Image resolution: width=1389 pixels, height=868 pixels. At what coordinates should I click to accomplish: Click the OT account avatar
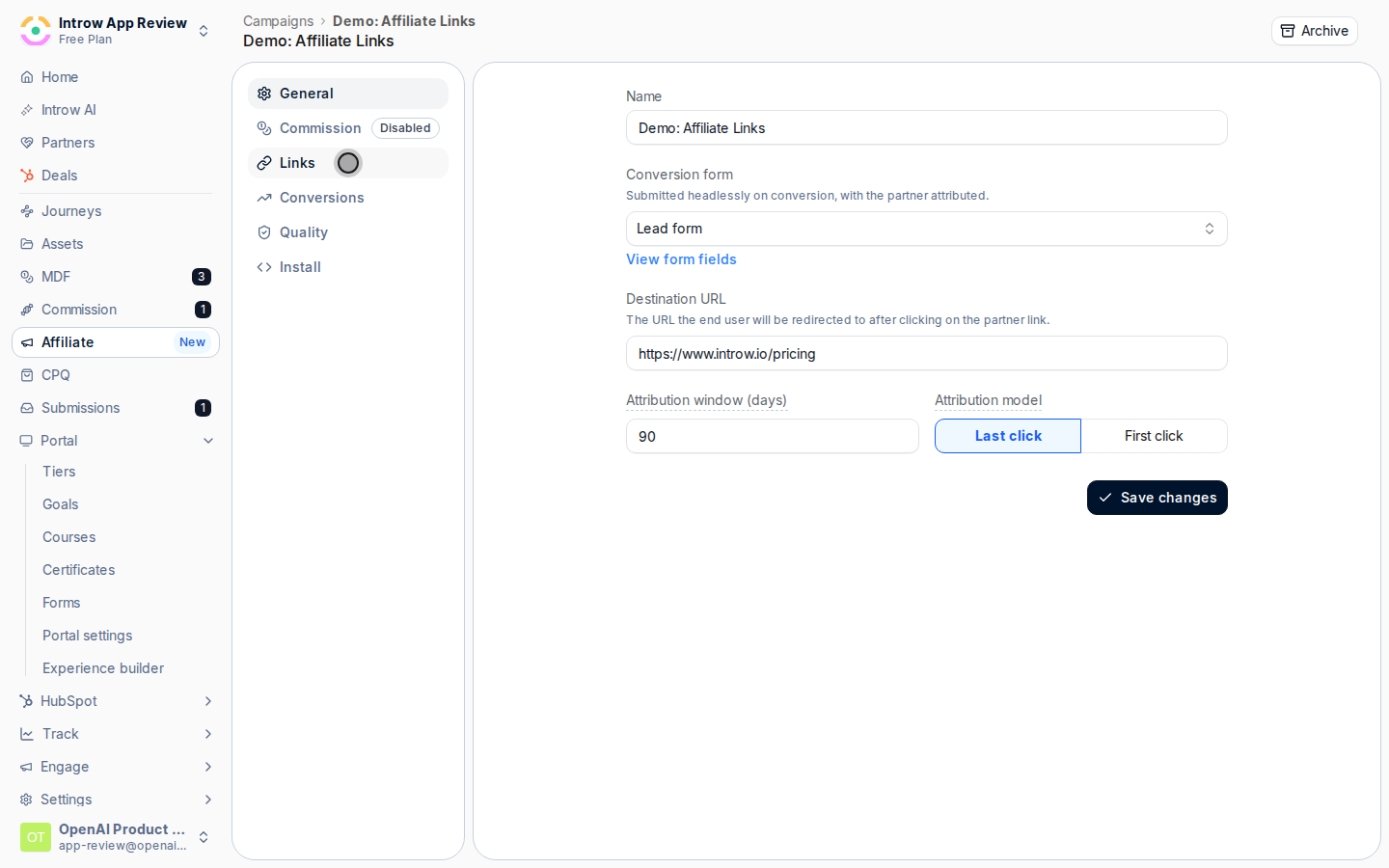click(x=36, y=837)
